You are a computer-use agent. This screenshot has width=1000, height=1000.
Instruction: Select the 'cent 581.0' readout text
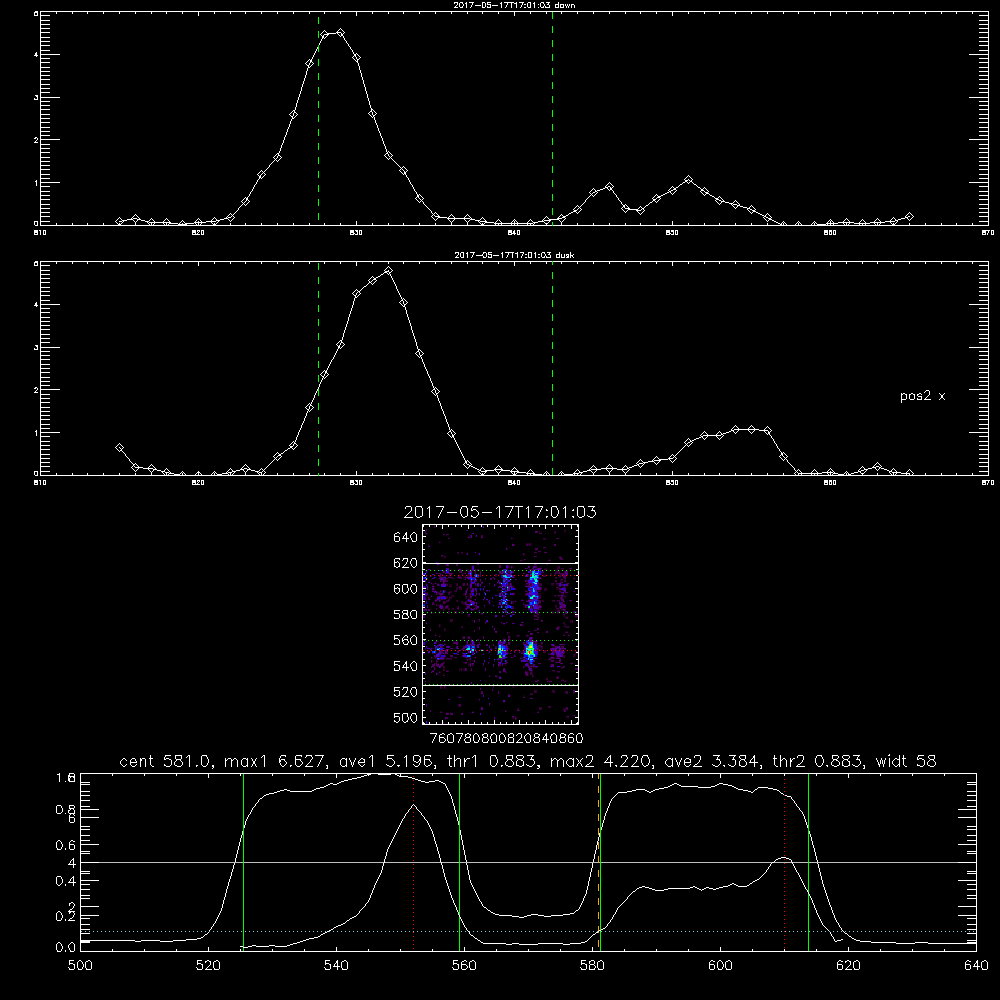point(168,761)
